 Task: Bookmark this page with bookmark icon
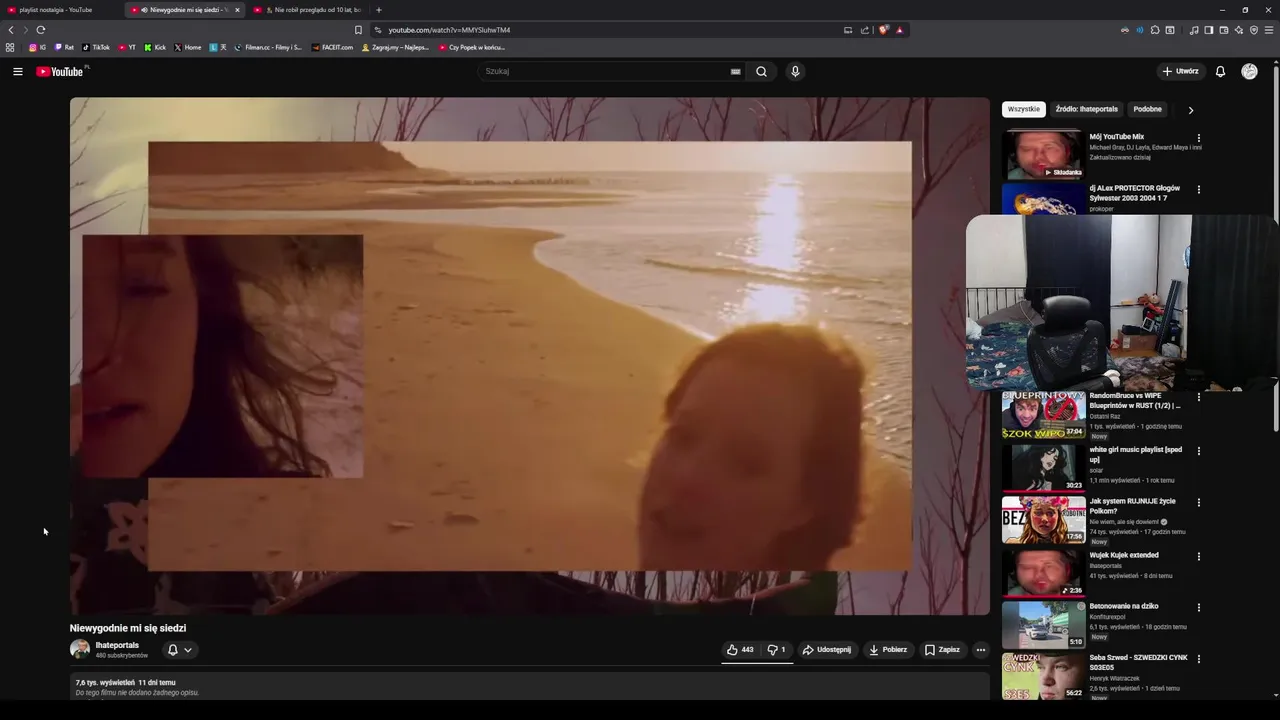tap(359, 30)
